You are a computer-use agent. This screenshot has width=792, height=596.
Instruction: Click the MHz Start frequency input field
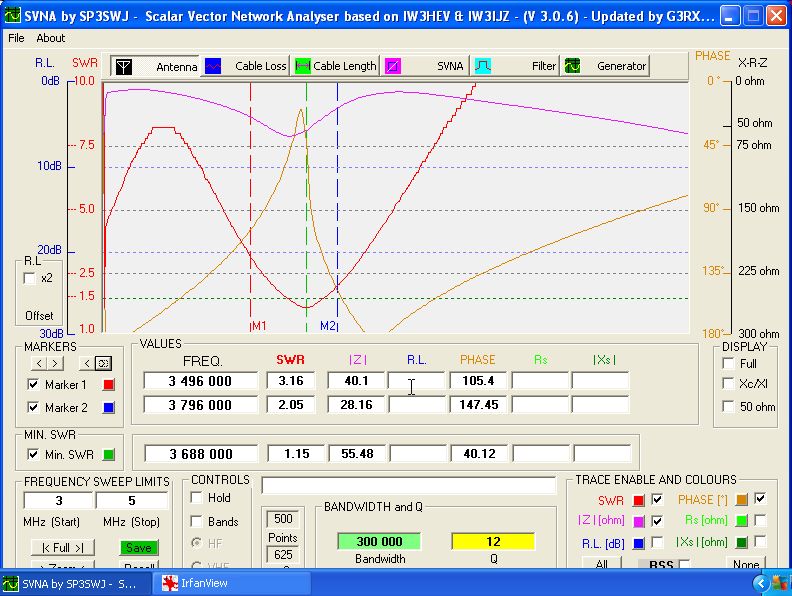coord(58,500)
